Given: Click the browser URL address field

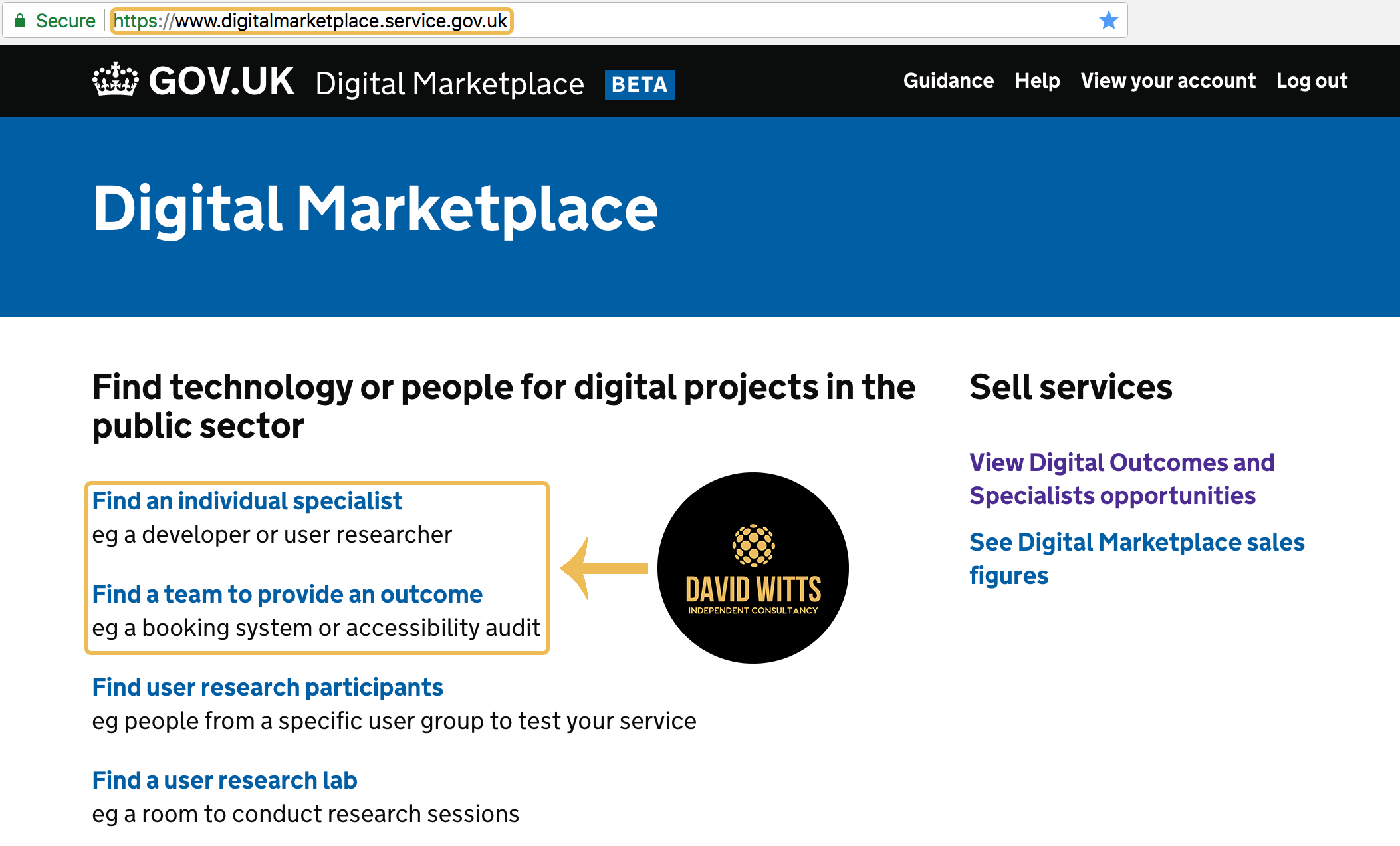Looking at the screenshot, I should tap(310, 21).
